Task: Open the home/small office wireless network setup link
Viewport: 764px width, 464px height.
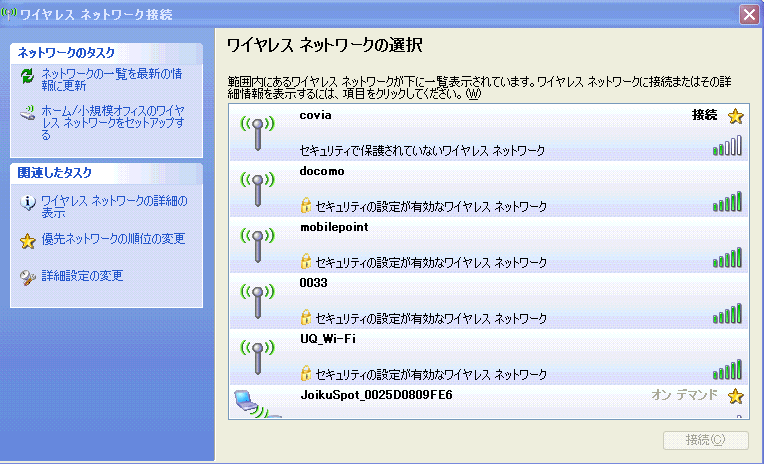Action: (x=113, y=123)
